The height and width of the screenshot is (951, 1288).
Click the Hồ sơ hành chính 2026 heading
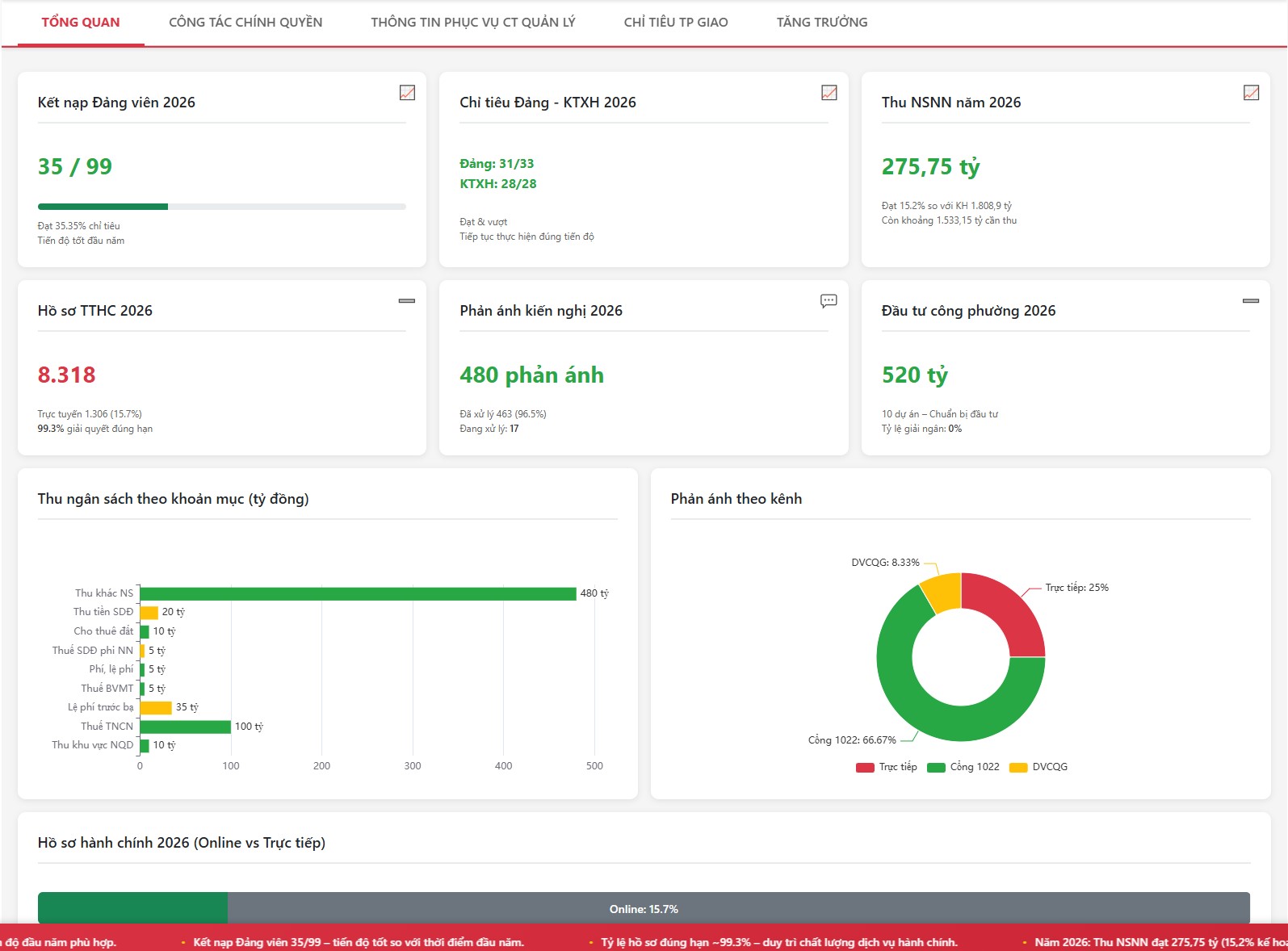[x=182, y=843]
